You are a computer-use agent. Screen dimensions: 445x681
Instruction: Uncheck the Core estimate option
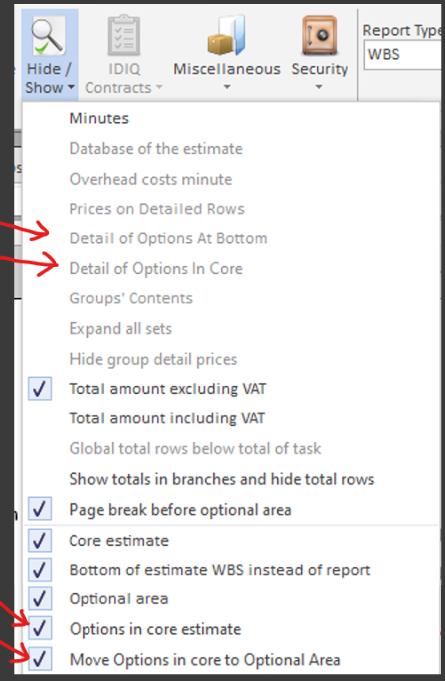point(40,541)
